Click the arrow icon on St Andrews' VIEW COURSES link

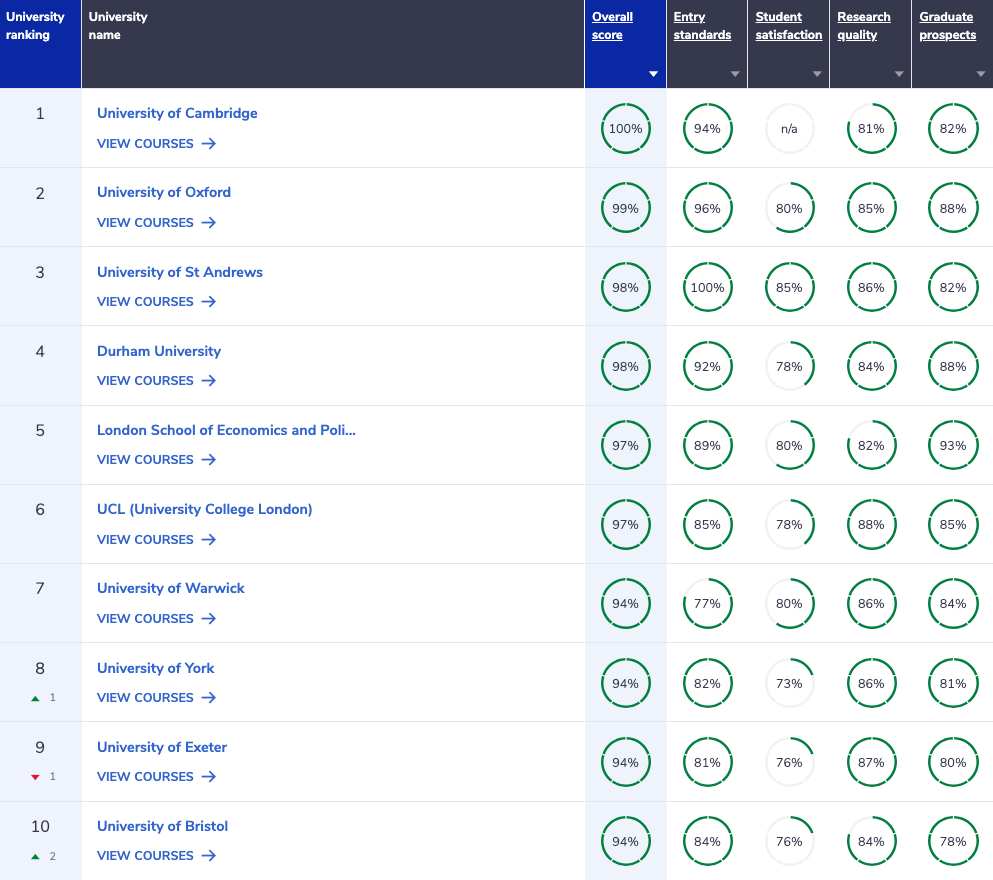point(208,302)
